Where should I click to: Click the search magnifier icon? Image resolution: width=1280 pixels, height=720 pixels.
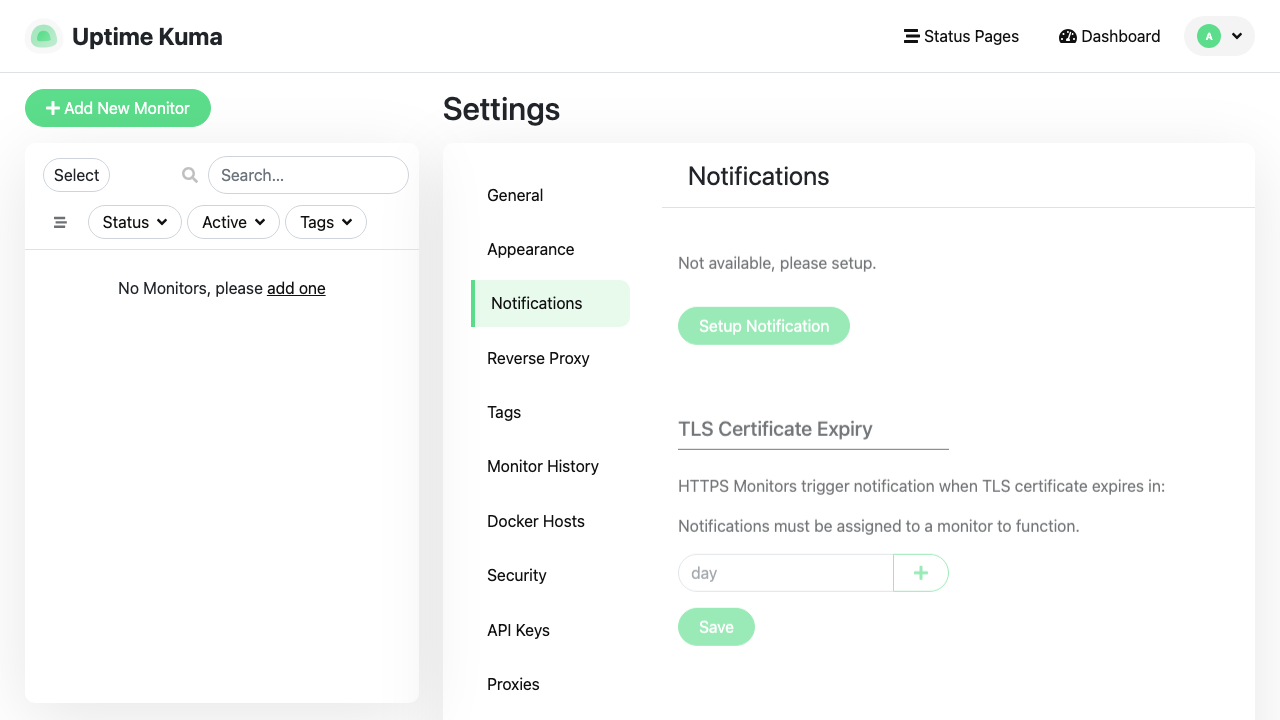[190, 175]
